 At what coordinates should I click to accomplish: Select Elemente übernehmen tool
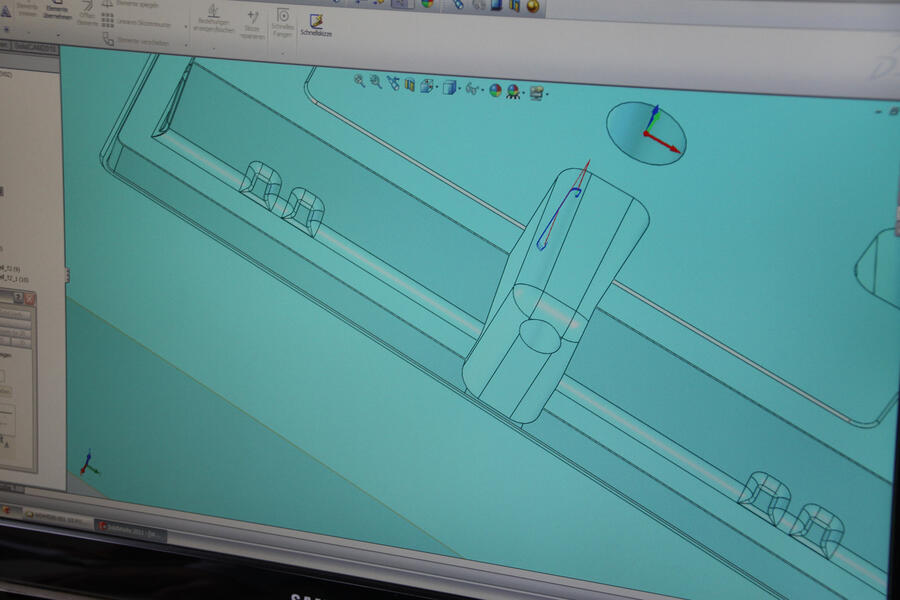[57, 10]
